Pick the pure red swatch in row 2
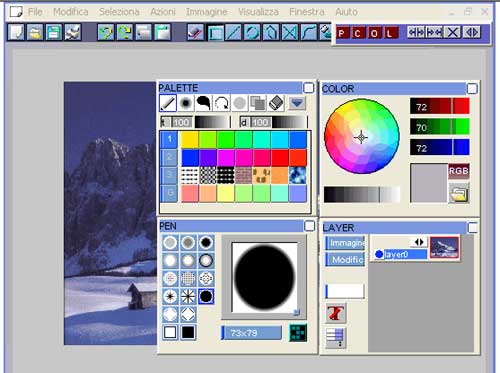Image resolution: width=500 pixels, height=373 pixels. coord(280,157)
